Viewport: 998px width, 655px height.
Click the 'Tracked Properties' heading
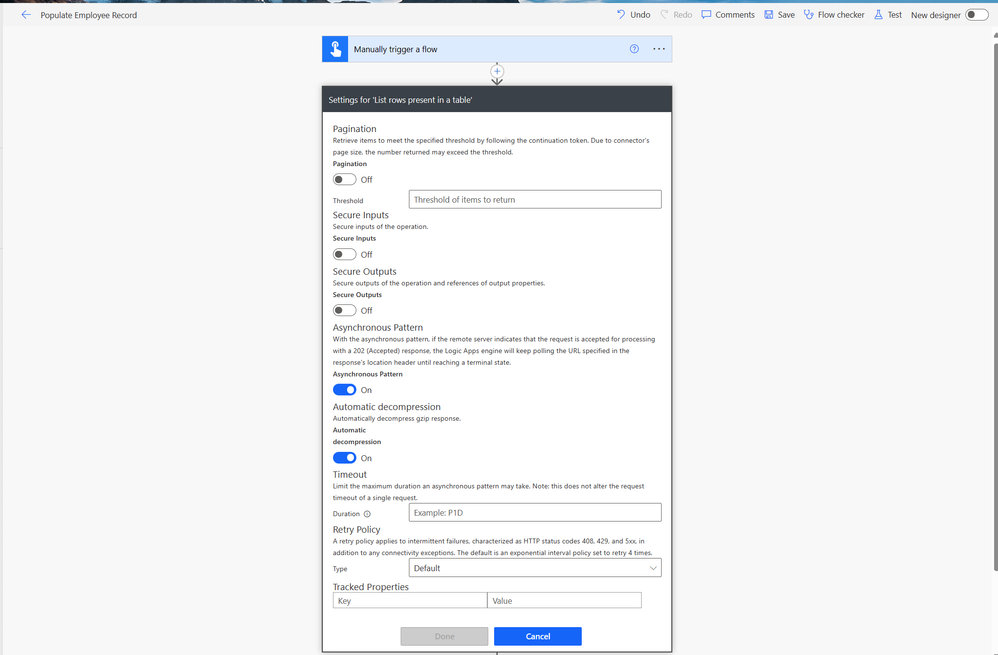pyautogui.click(x=370, y=587)
